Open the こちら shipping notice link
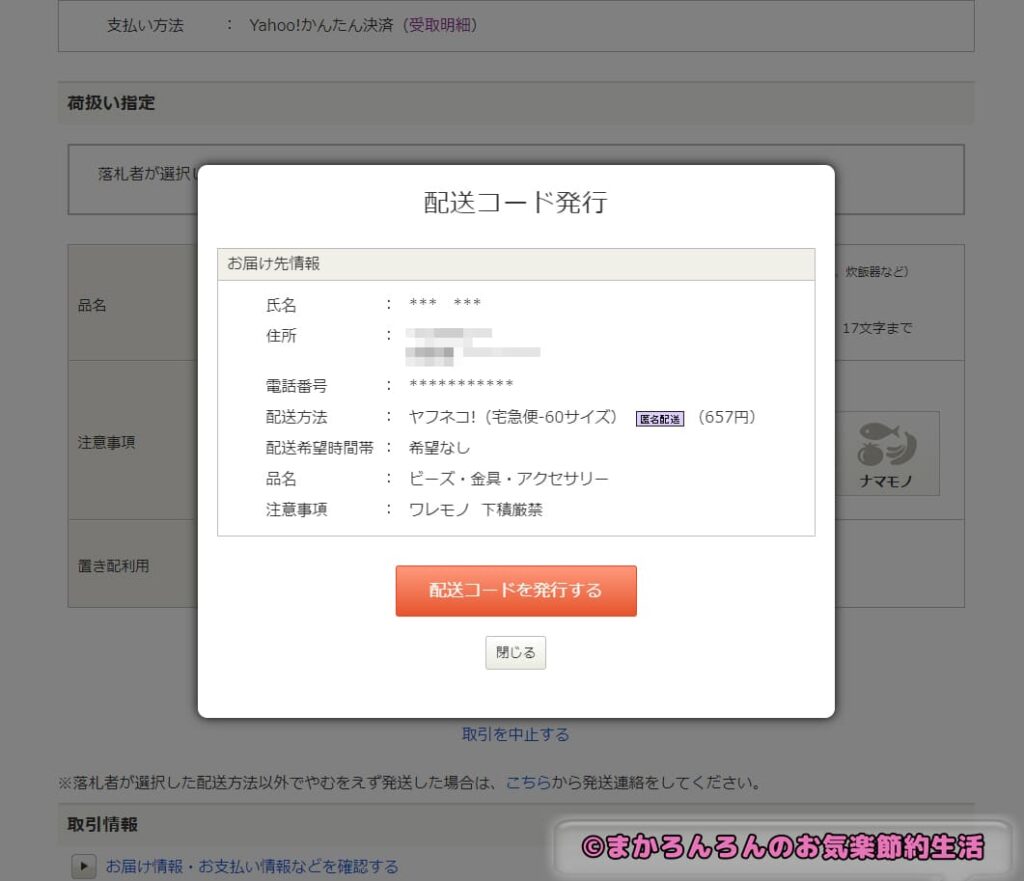 point(528,782)
